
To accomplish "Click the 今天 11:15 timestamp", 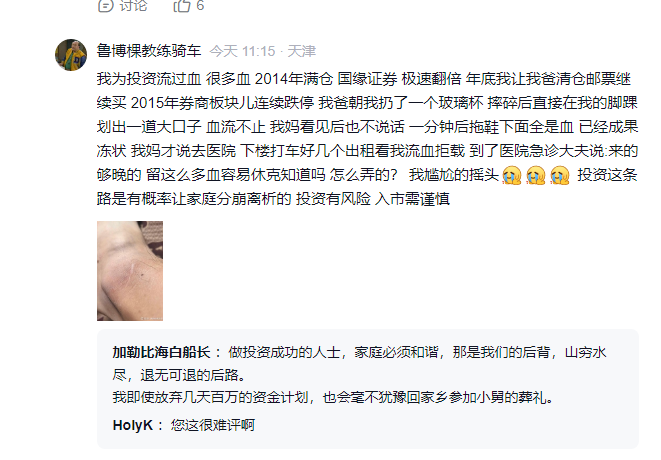I will [x=242, y=51].
